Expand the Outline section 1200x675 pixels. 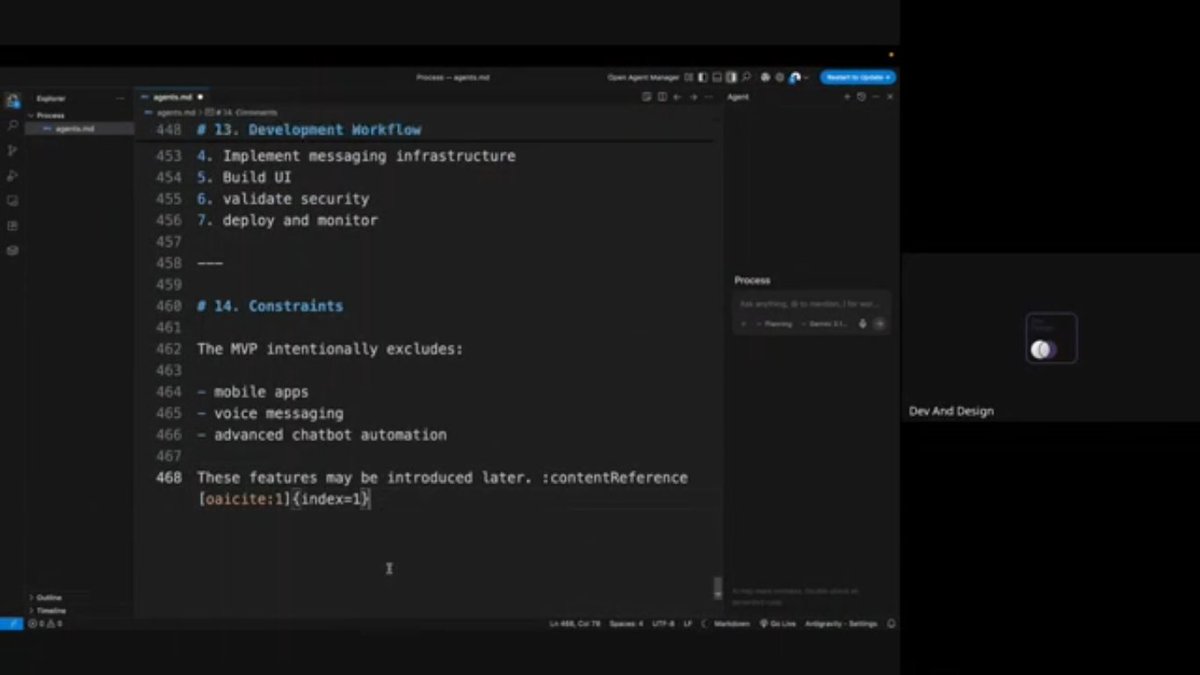pos(48,597)
